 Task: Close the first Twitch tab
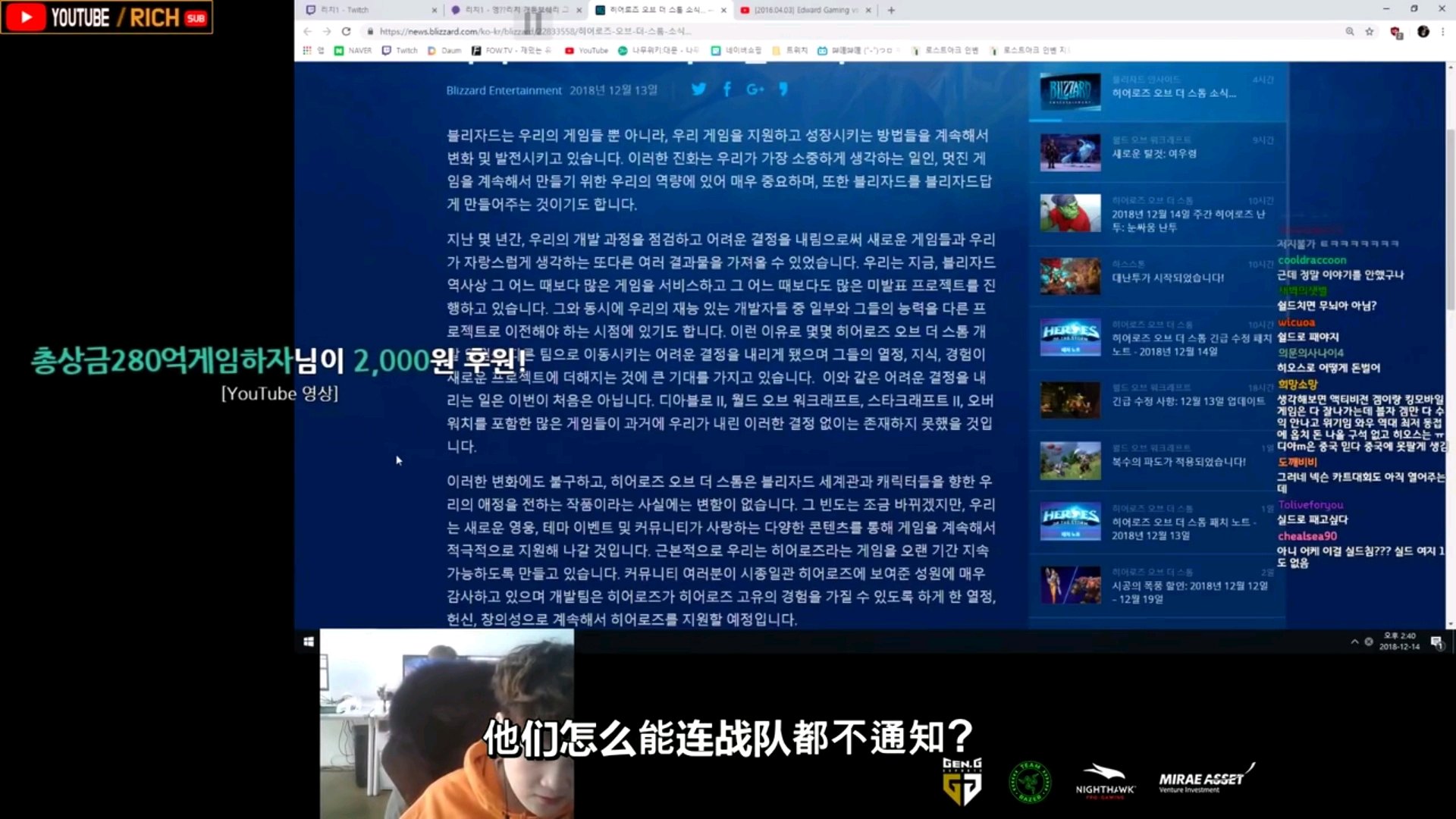[x=435, y=10]
